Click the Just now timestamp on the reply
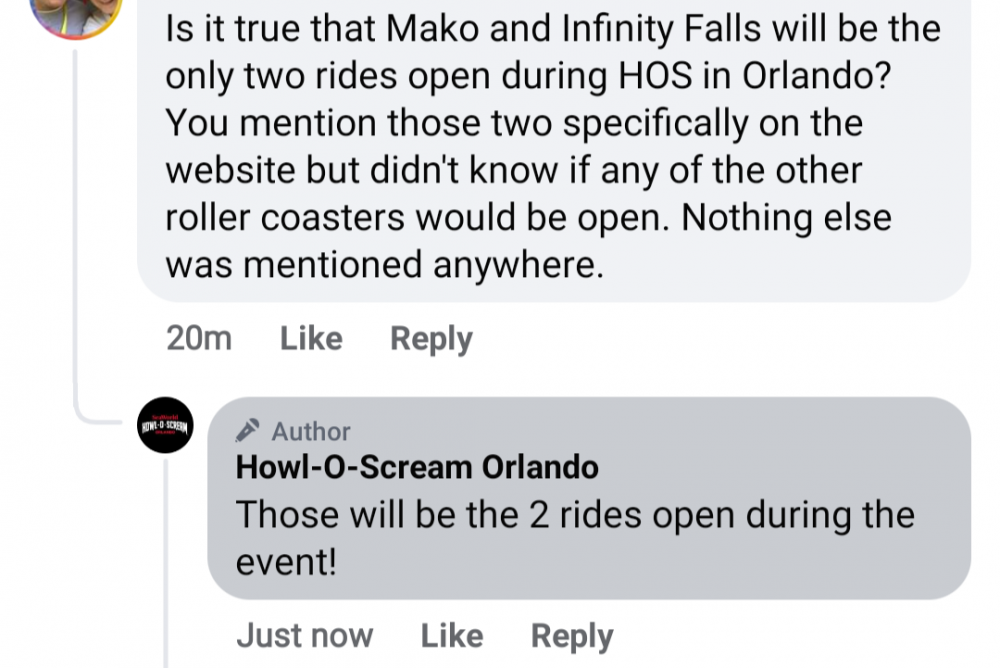 [304, 635]
